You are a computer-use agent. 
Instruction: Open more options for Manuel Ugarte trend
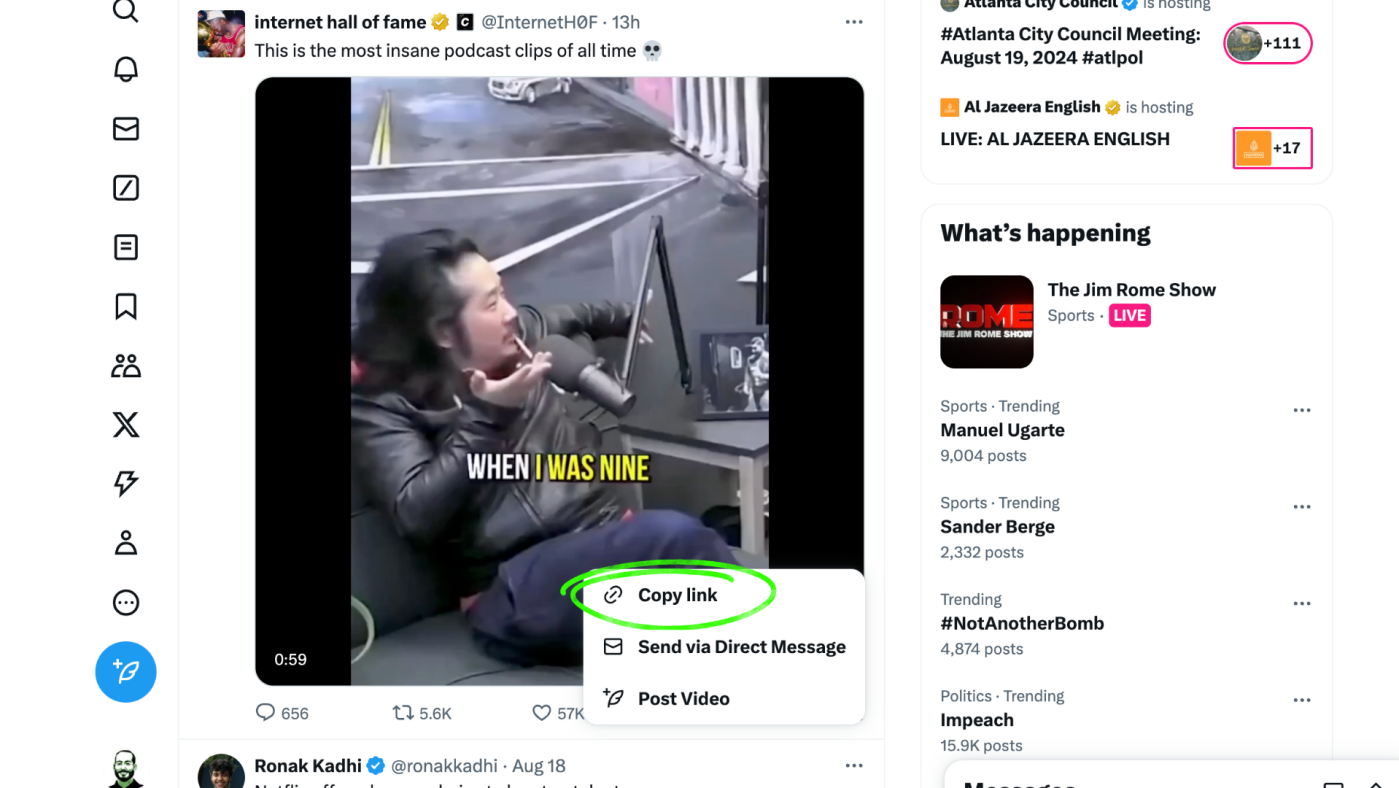tap(1301, 411)
